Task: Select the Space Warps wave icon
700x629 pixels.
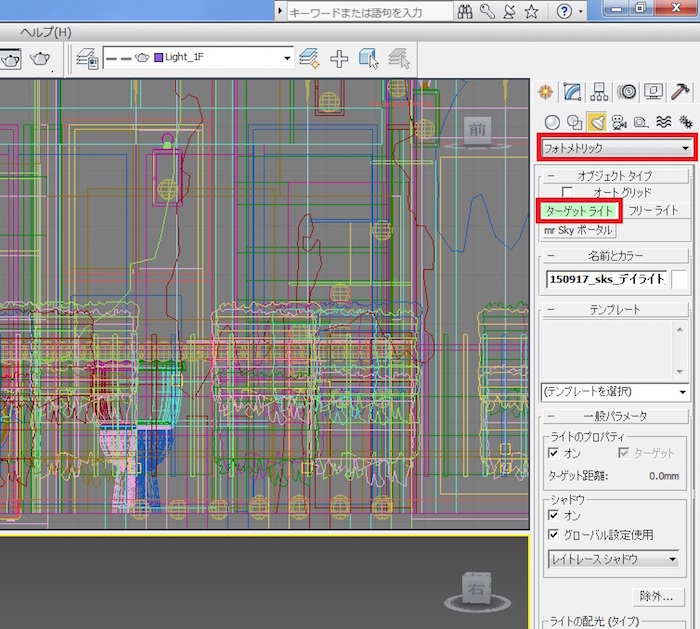Action: click(x=663, y=122)
